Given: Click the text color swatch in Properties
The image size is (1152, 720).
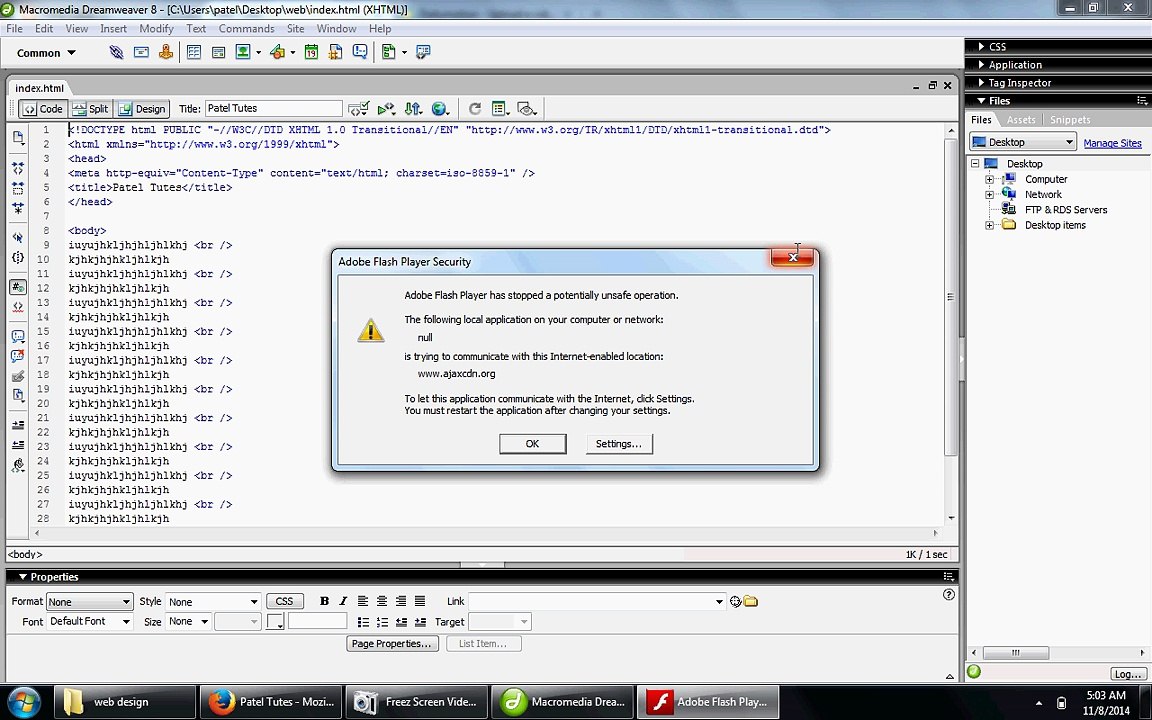Looking at the screenshot, I should (275, 622).
